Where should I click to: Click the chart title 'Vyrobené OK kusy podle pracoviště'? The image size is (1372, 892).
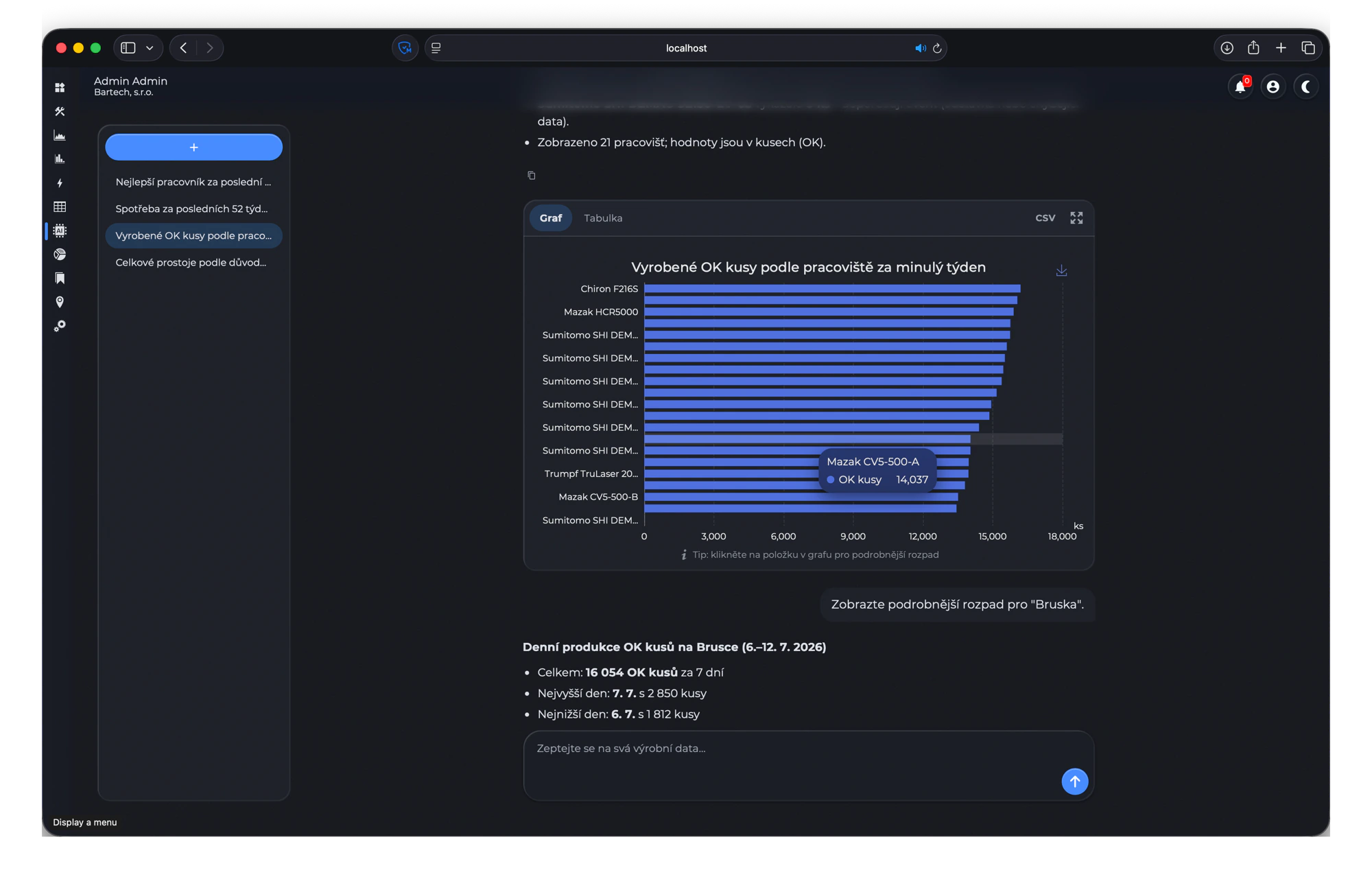click(808, 267)
